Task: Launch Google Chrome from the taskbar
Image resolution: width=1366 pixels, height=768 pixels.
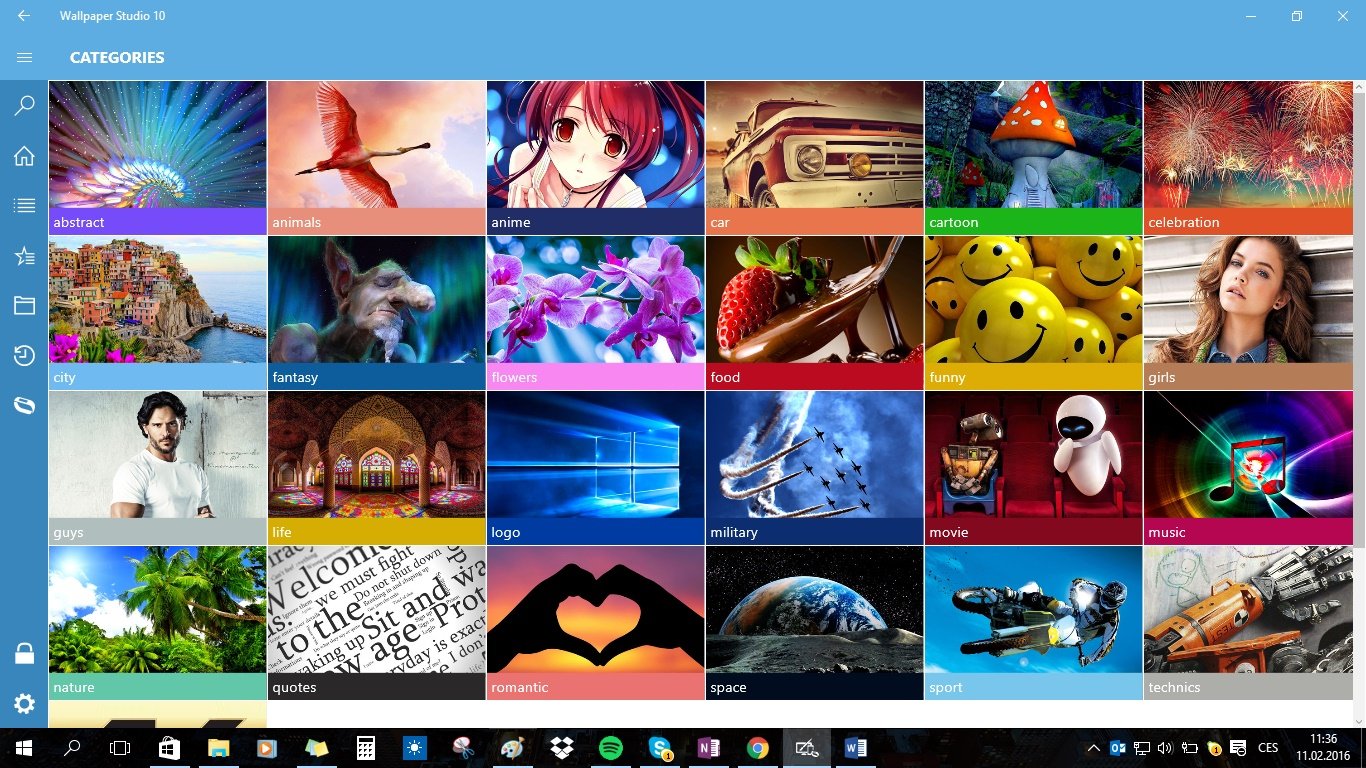Action: tap(758, 748)
